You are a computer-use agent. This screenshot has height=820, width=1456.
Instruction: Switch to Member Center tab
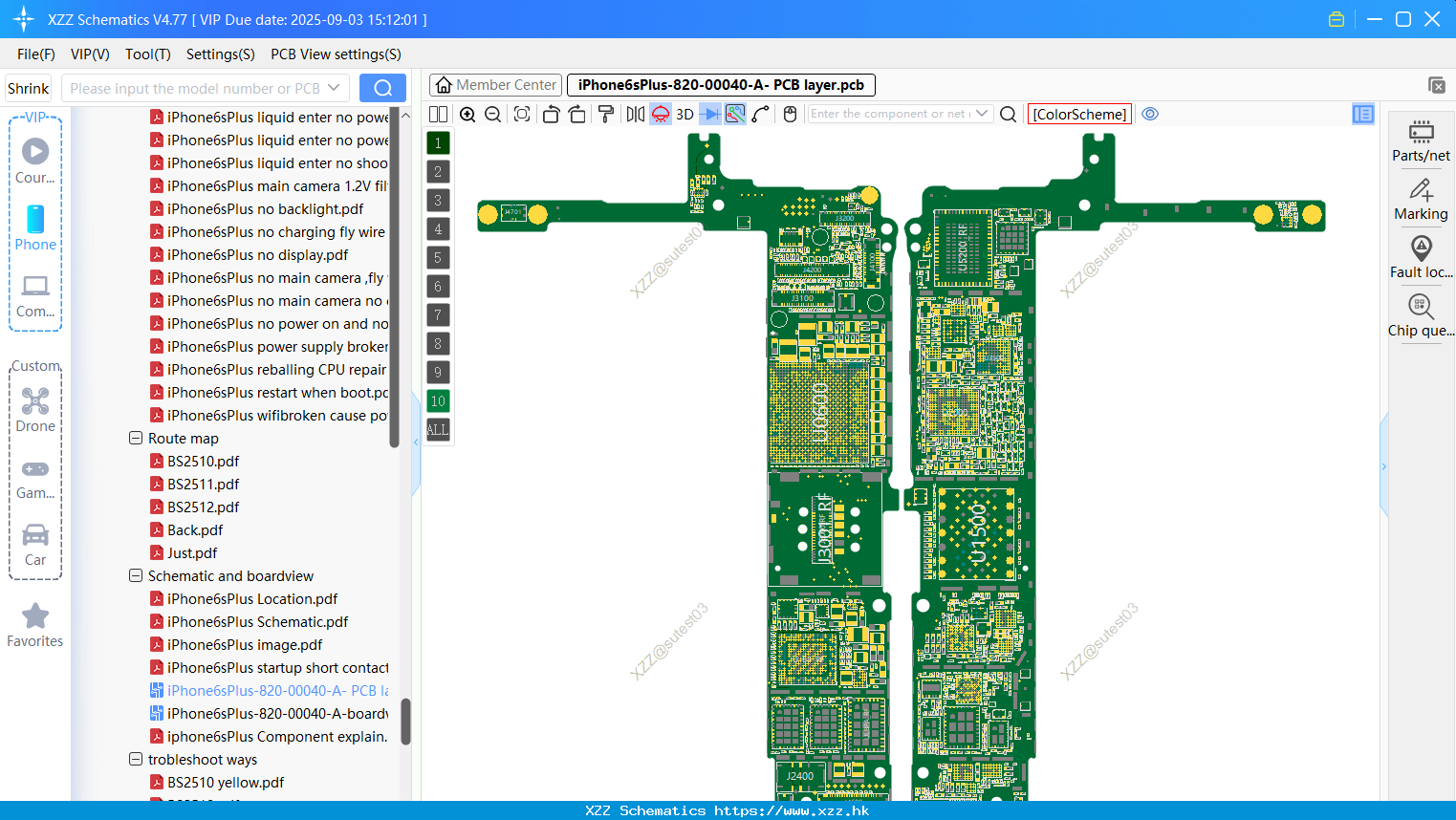(495, 85)
